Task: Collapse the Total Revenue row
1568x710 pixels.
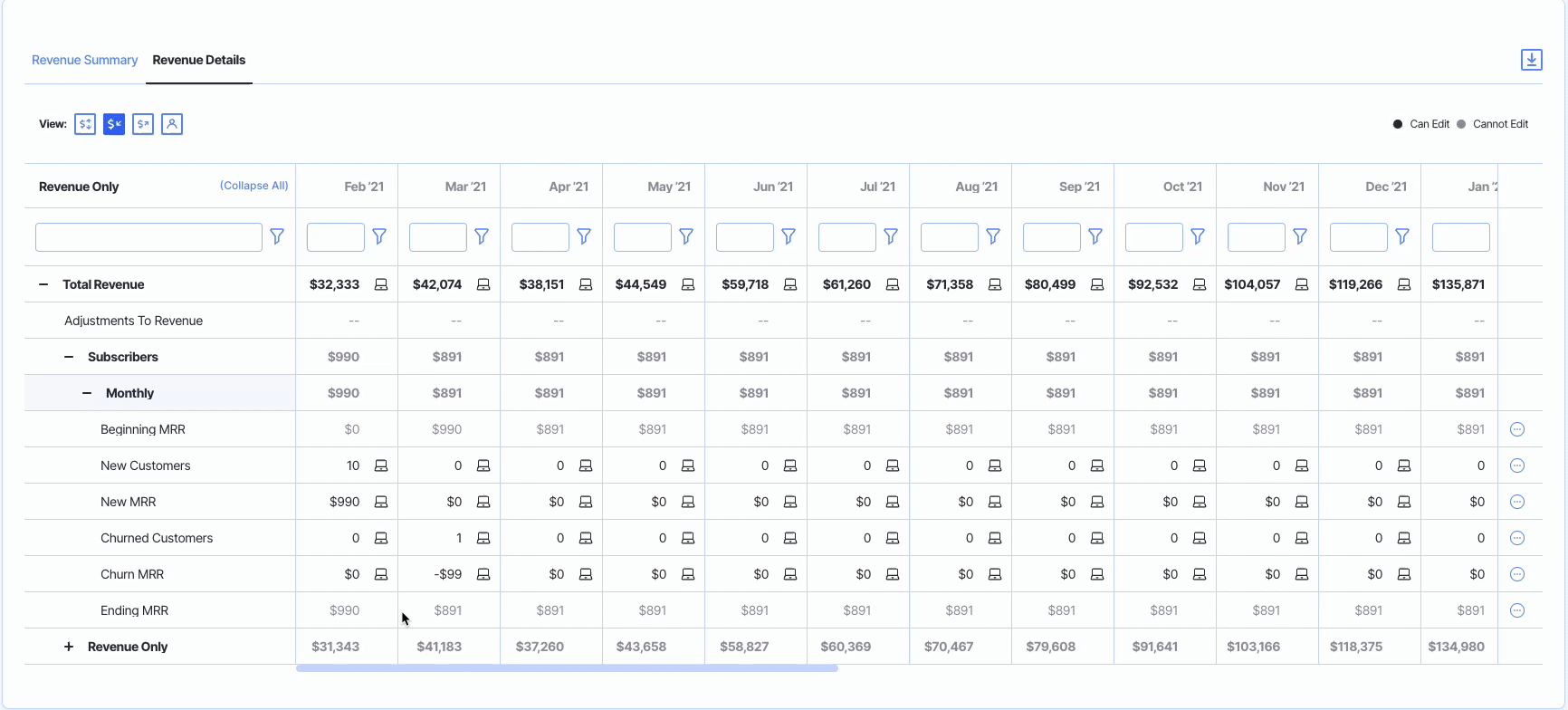Action: (43, 284)
